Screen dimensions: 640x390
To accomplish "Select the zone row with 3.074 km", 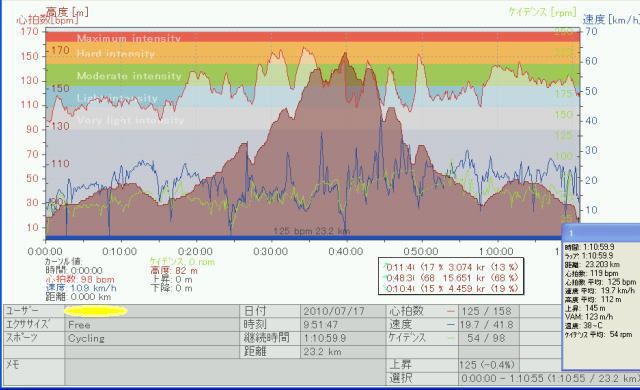I will (451, 267).
